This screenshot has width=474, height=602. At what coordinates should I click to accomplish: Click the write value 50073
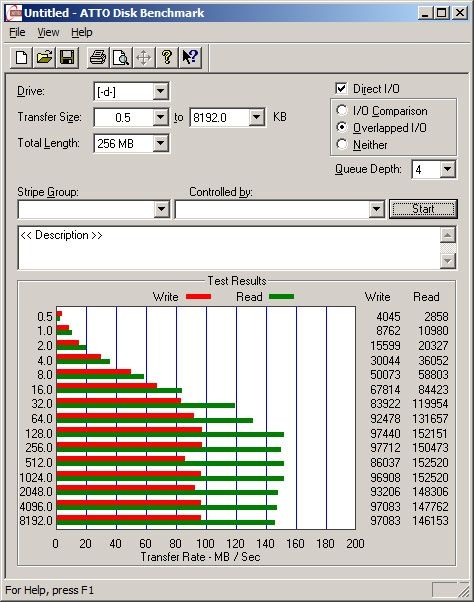pyautogui.click(x=385, y=375)
